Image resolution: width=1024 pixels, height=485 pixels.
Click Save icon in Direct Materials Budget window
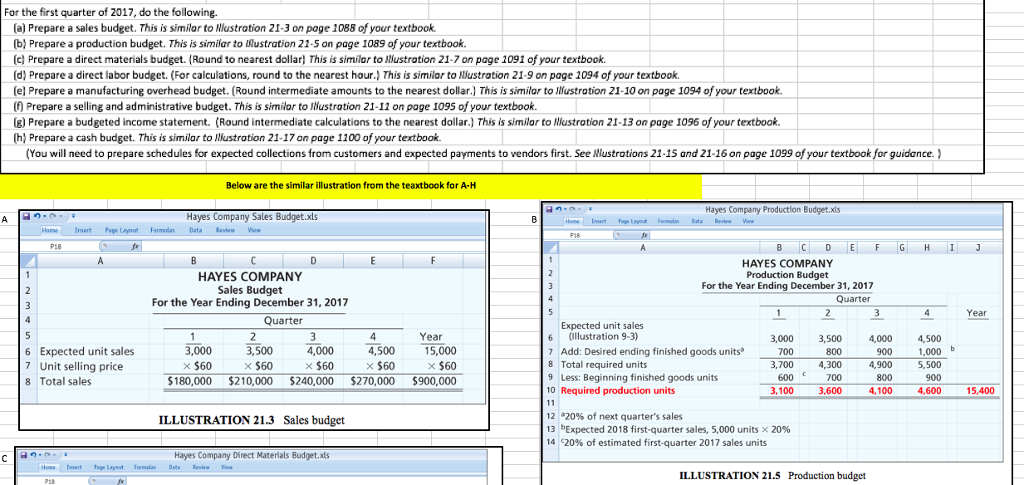[24, 455]
